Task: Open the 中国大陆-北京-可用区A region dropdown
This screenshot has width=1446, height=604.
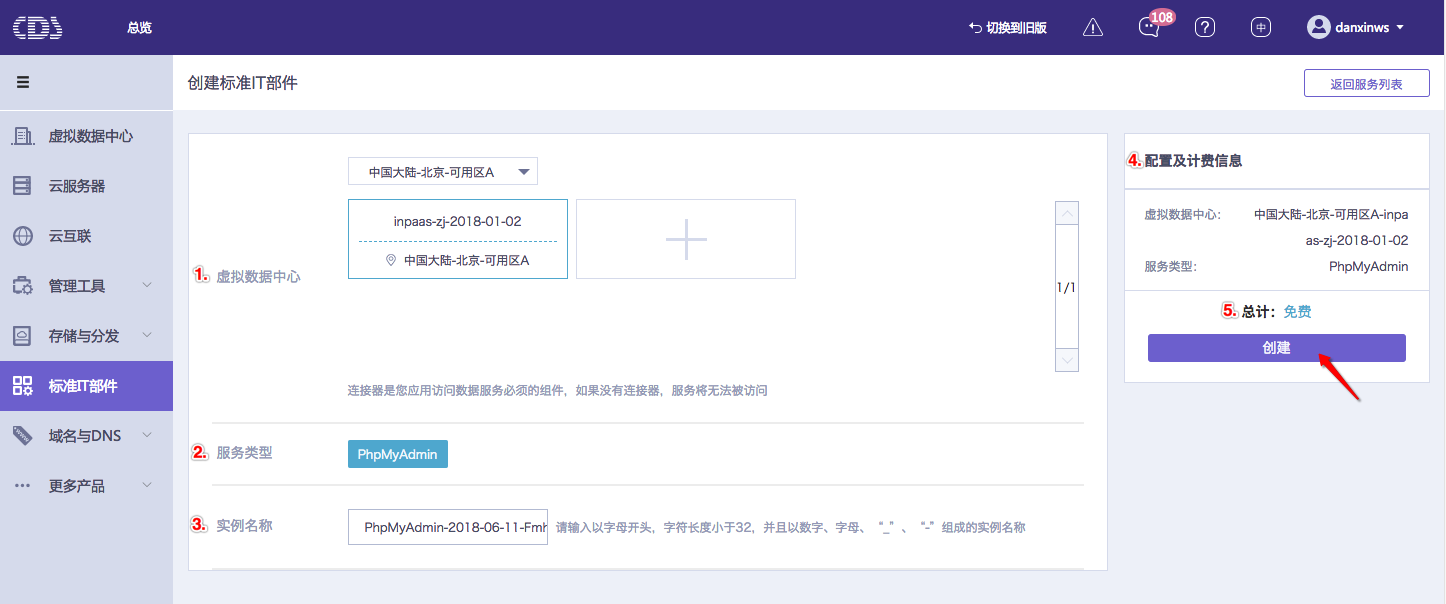Action: pyautogui.click(x=443, y=172)
